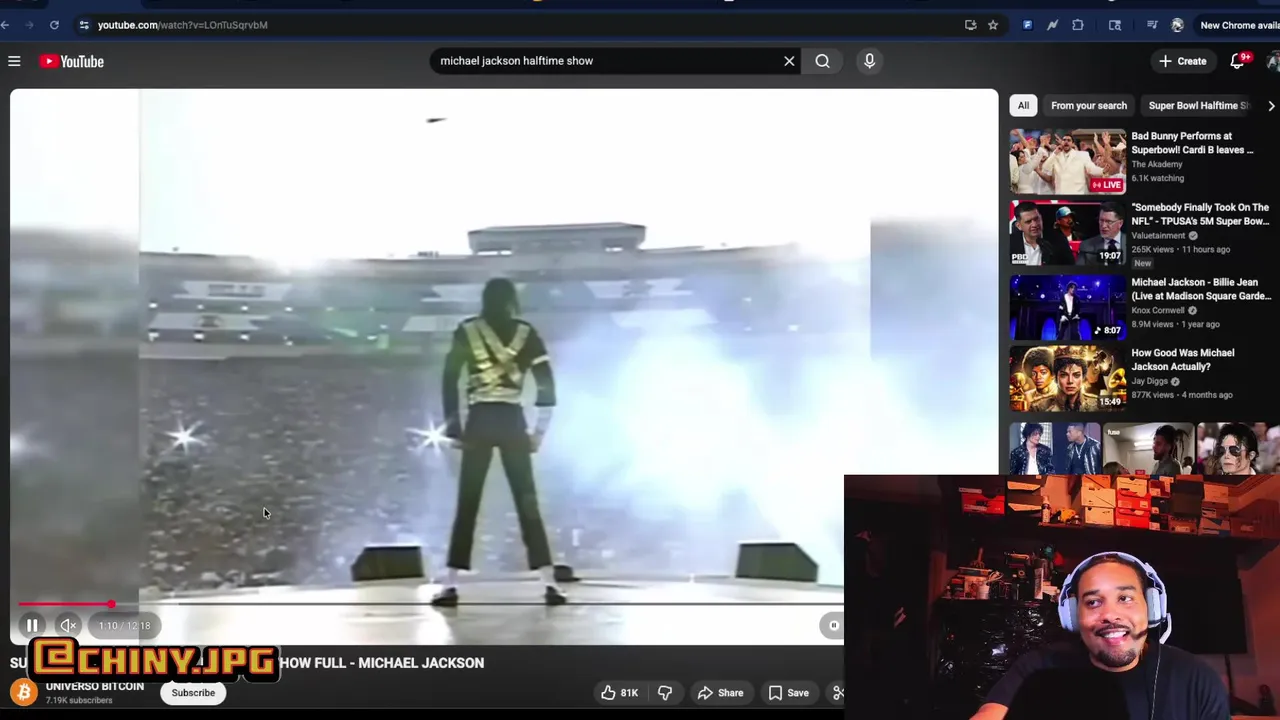The height and width of the screenshot is (720, 1280).
Task: Select the All filter chip
Action: tap(1023, 105)
